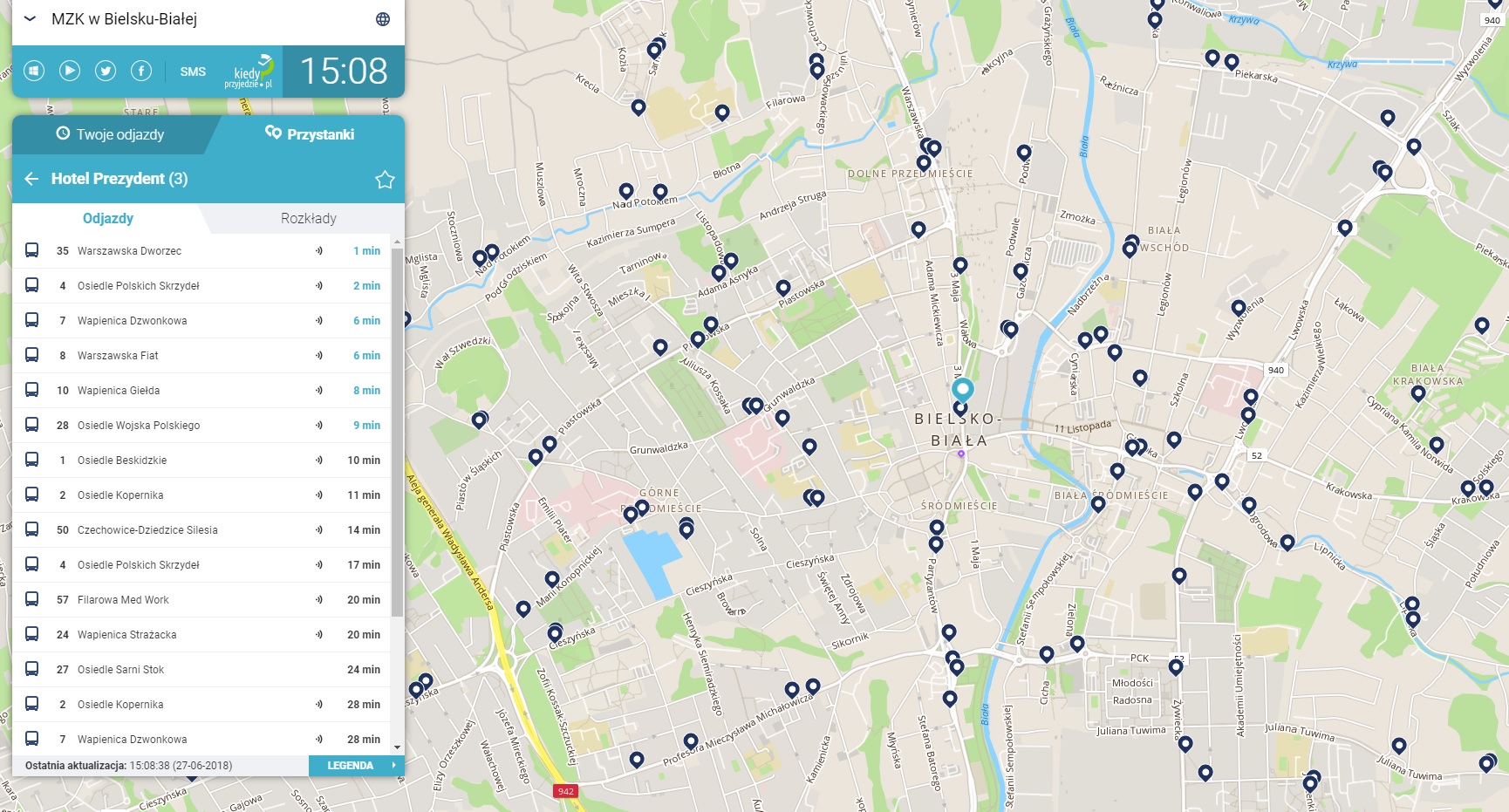Click bus icon for line 27 Osiedle Sarni Stok
Screen dimensions: 1509x812
(31, 669)
